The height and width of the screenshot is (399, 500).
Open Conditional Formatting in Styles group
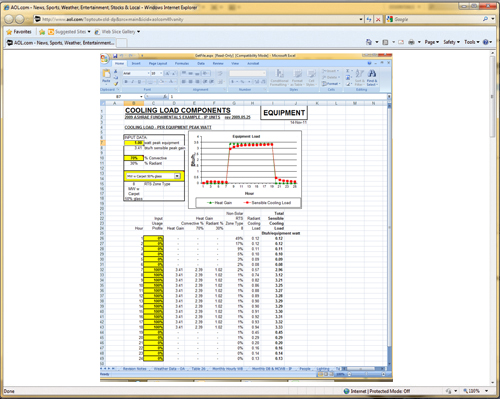279,78
